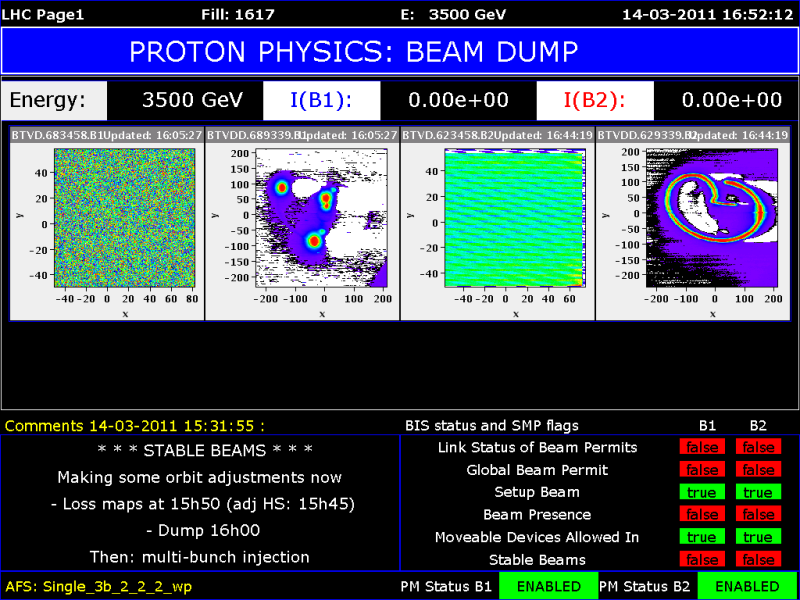
Task: Click B2 true flag for Moveable Devices Allowed In
Action: pyautogui.click(x=758, y=537)
